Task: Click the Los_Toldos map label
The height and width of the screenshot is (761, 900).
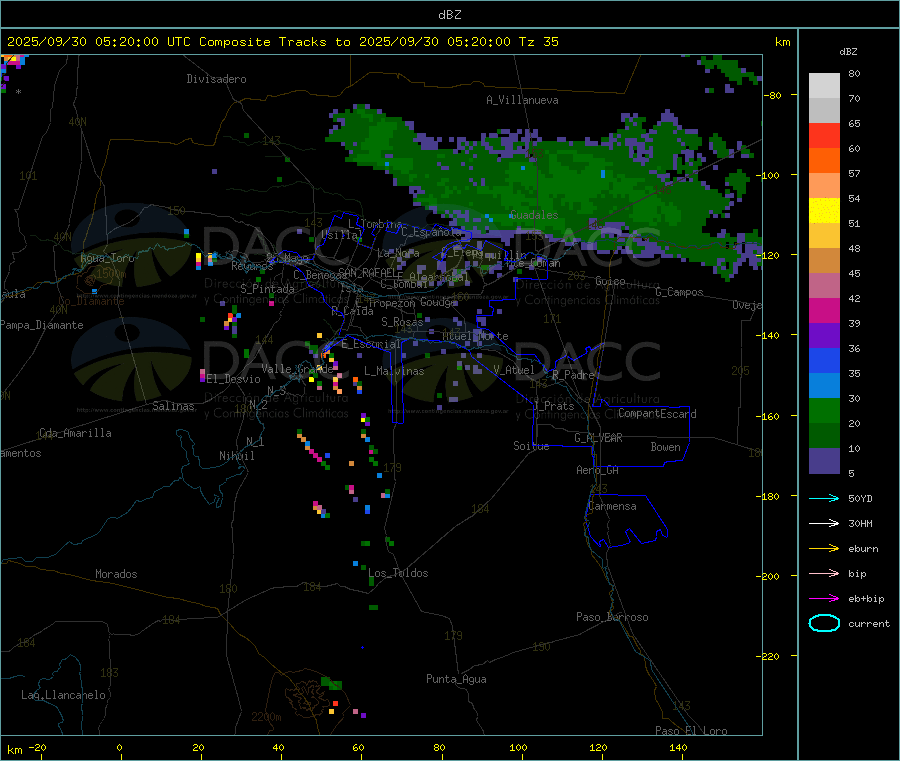Action: coord(398,573)
